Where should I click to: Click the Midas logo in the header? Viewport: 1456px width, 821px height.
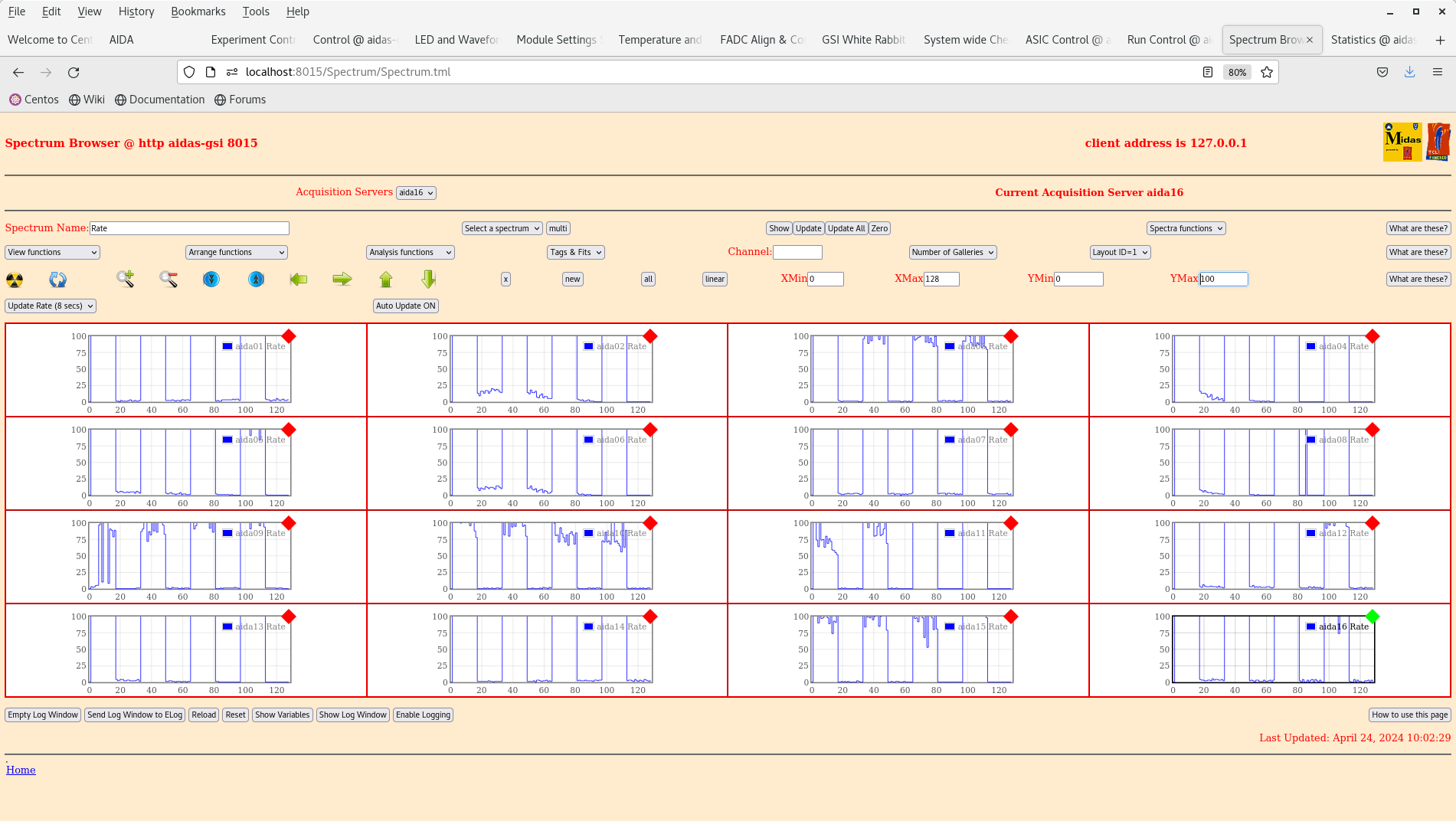[x=1402, y=142]
